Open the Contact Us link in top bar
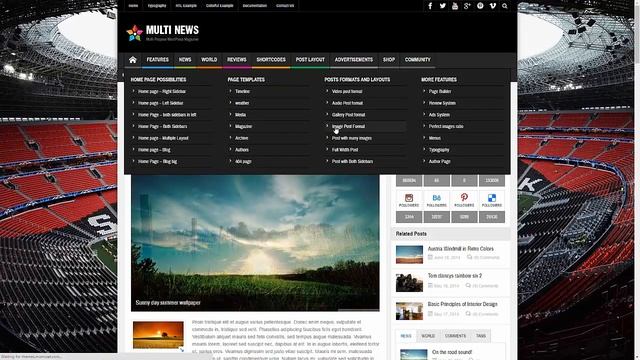Screen dimensions: 640x360 (285, 6)
